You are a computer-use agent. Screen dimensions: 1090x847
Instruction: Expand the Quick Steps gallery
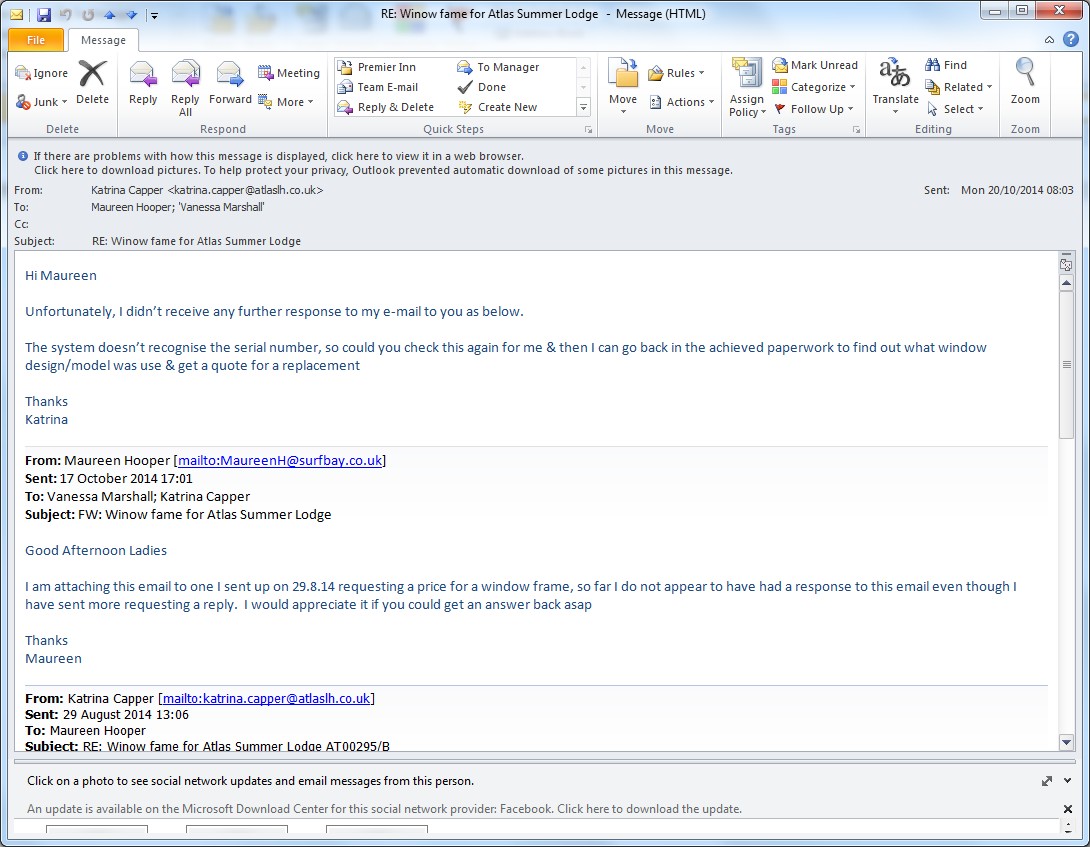click(584, 108)
